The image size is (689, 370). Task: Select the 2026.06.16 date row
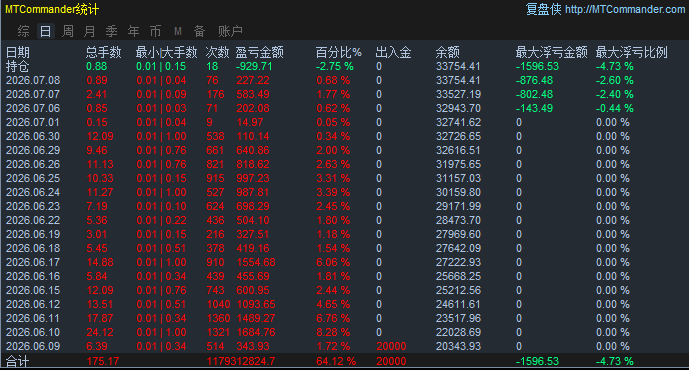tap(33, 276)
